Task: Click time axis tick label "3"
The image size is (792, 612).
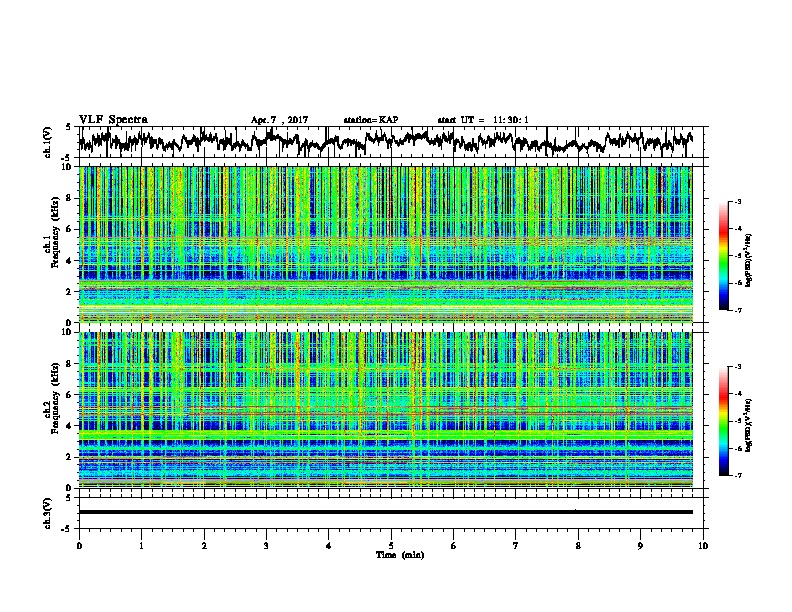Action: 266,546
